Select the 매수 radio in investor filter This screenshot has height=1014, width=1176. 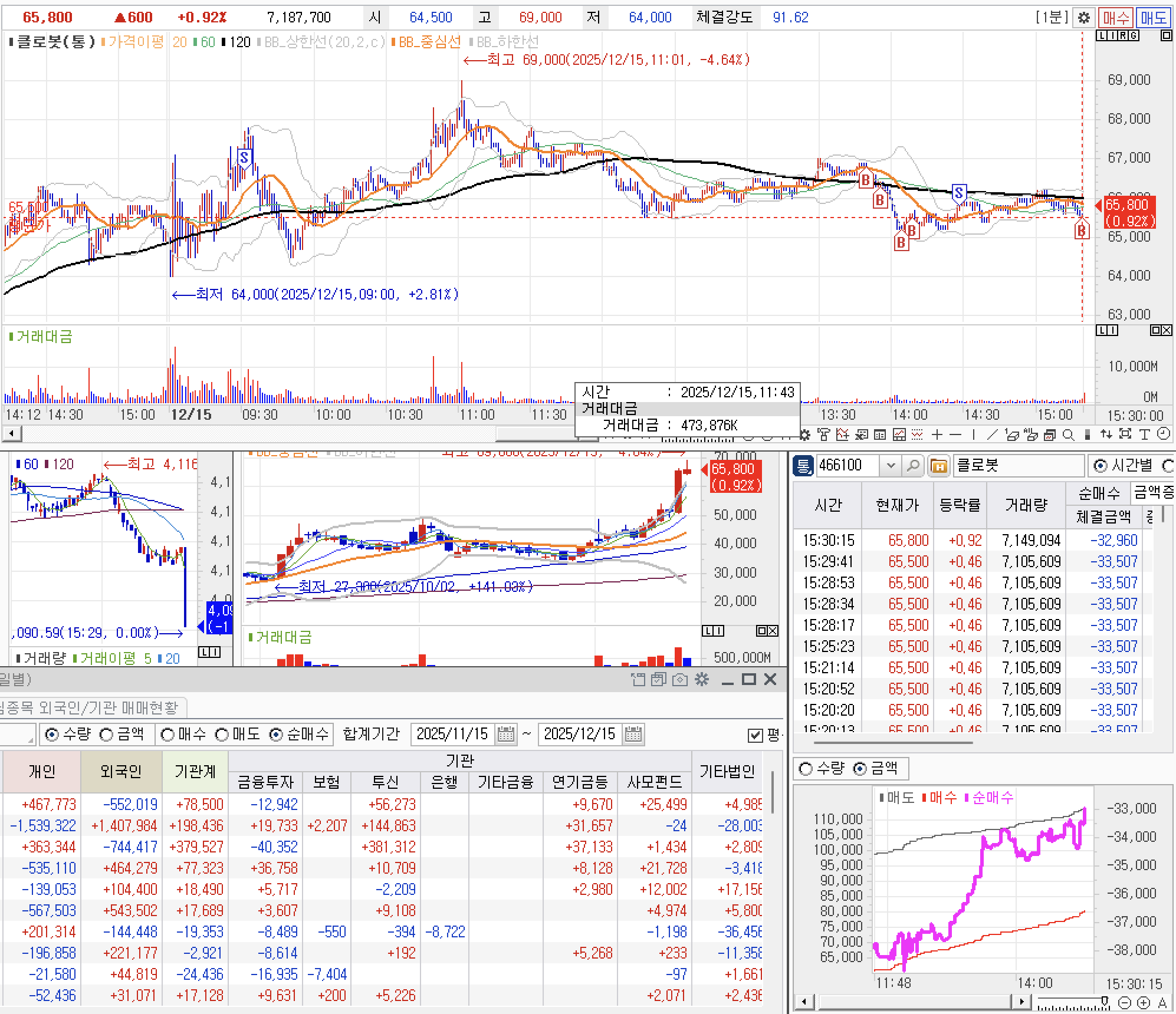[168, 735]
